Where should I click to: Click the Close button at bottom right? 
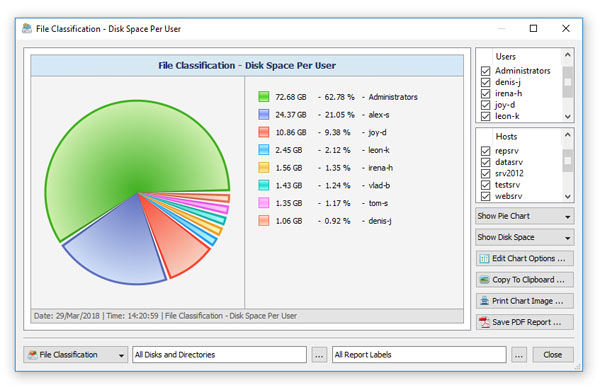tap(553, 355)
